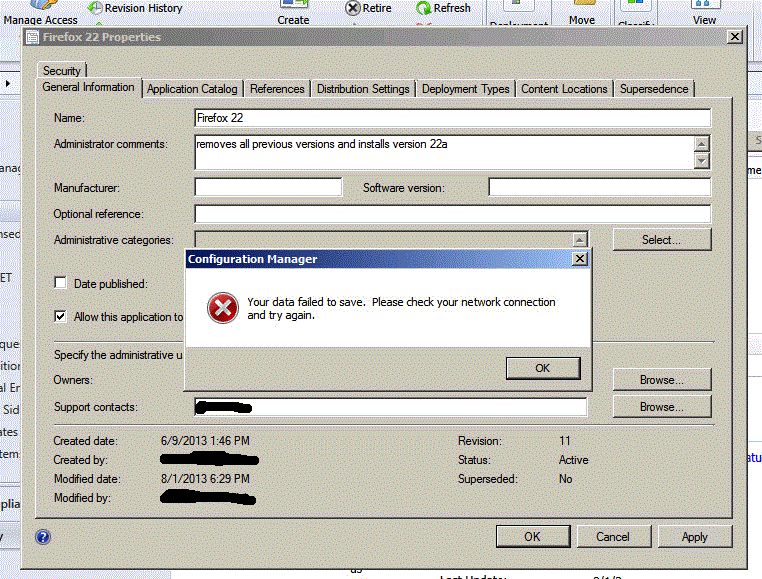Click OK in Firefox 22 Properties window

[533, 537]
